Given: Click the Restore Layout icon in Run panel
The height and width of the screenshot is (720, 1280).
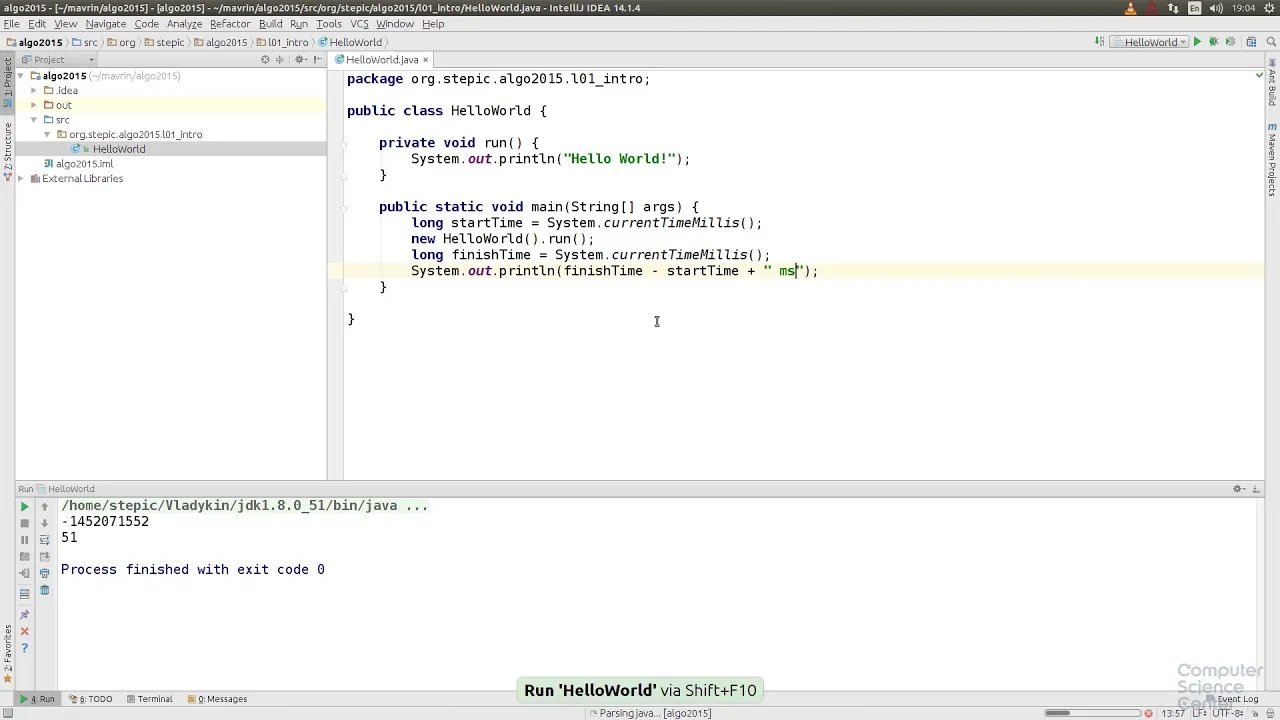Looking at the screenshot, I should [25, 593].
